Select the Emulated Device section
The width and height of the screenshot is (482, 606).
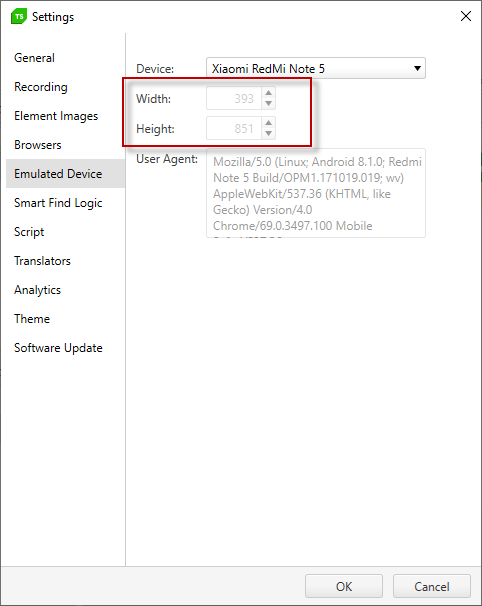[65, 174]
